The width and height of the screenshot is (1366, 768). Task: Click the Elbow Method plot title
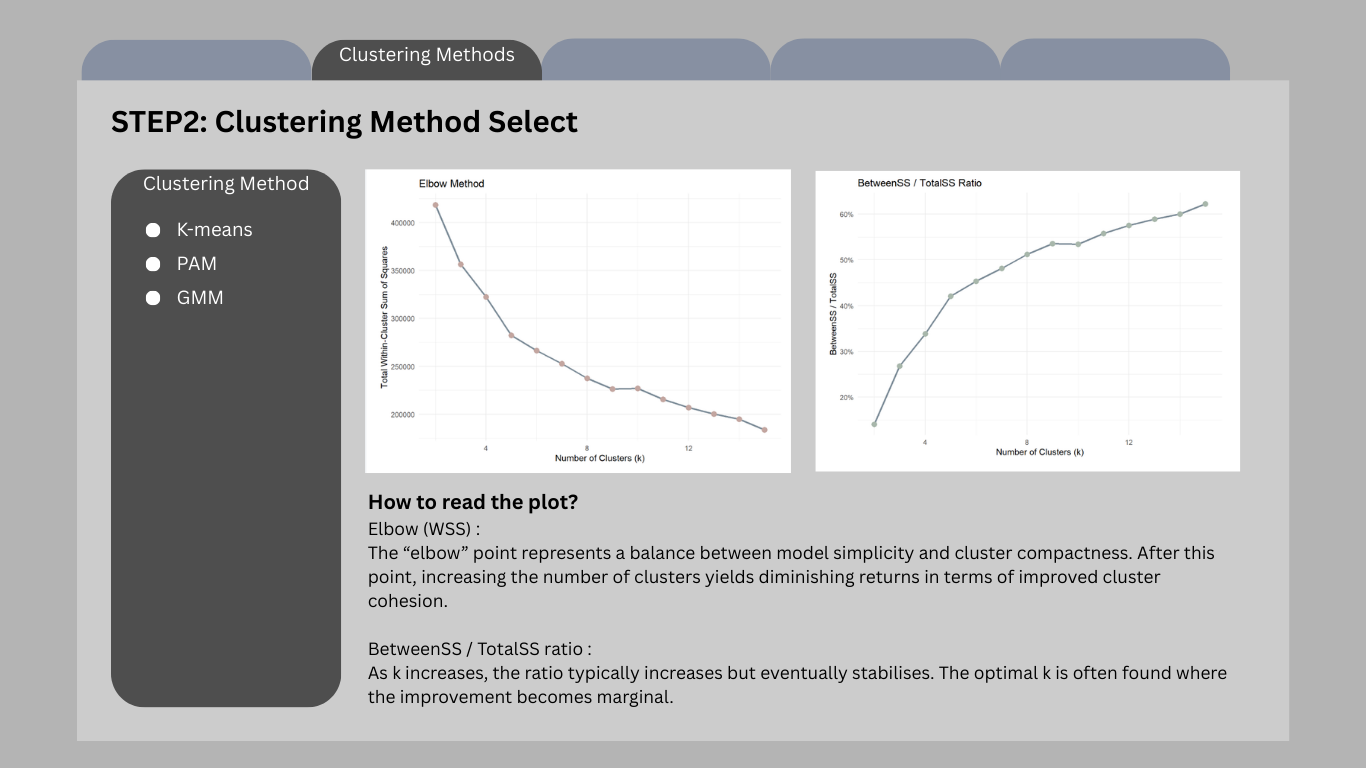451,184
